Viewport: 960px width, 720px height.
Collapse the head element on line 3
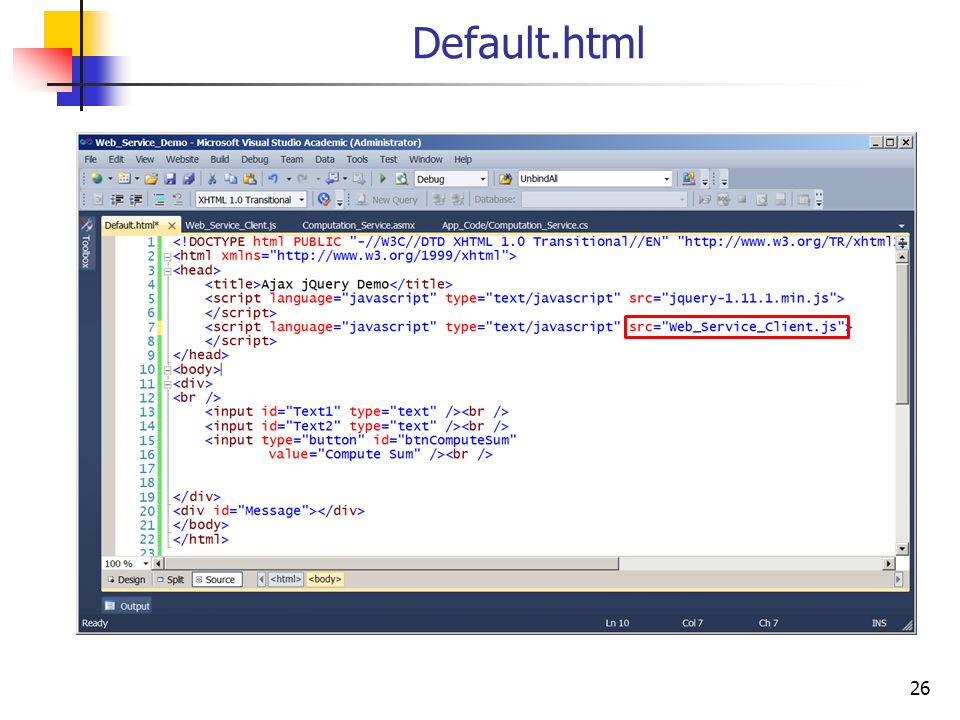(167, 271)
